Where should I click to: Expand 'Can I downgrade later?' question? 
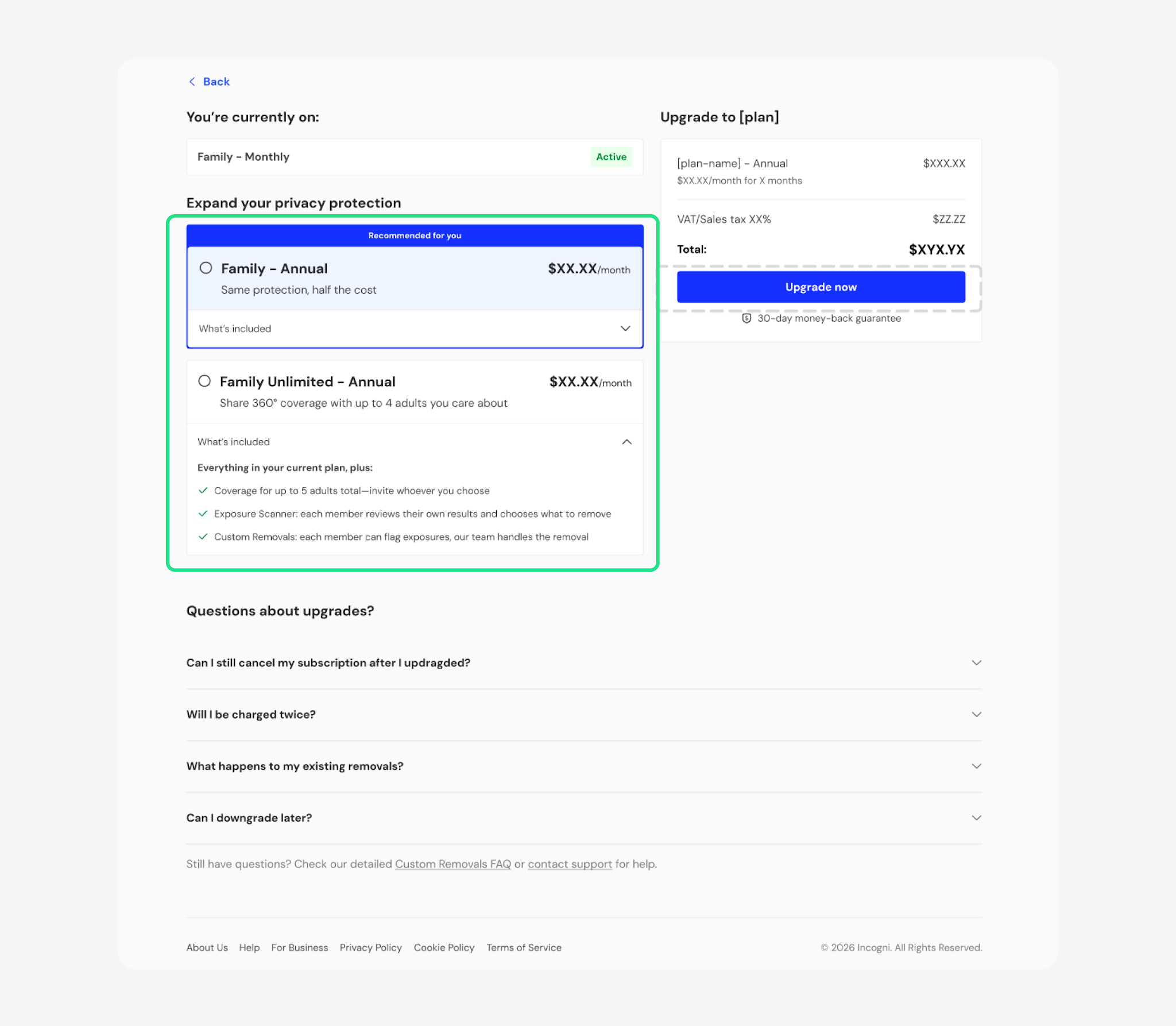pyautogui.click(x=584, y=817)
